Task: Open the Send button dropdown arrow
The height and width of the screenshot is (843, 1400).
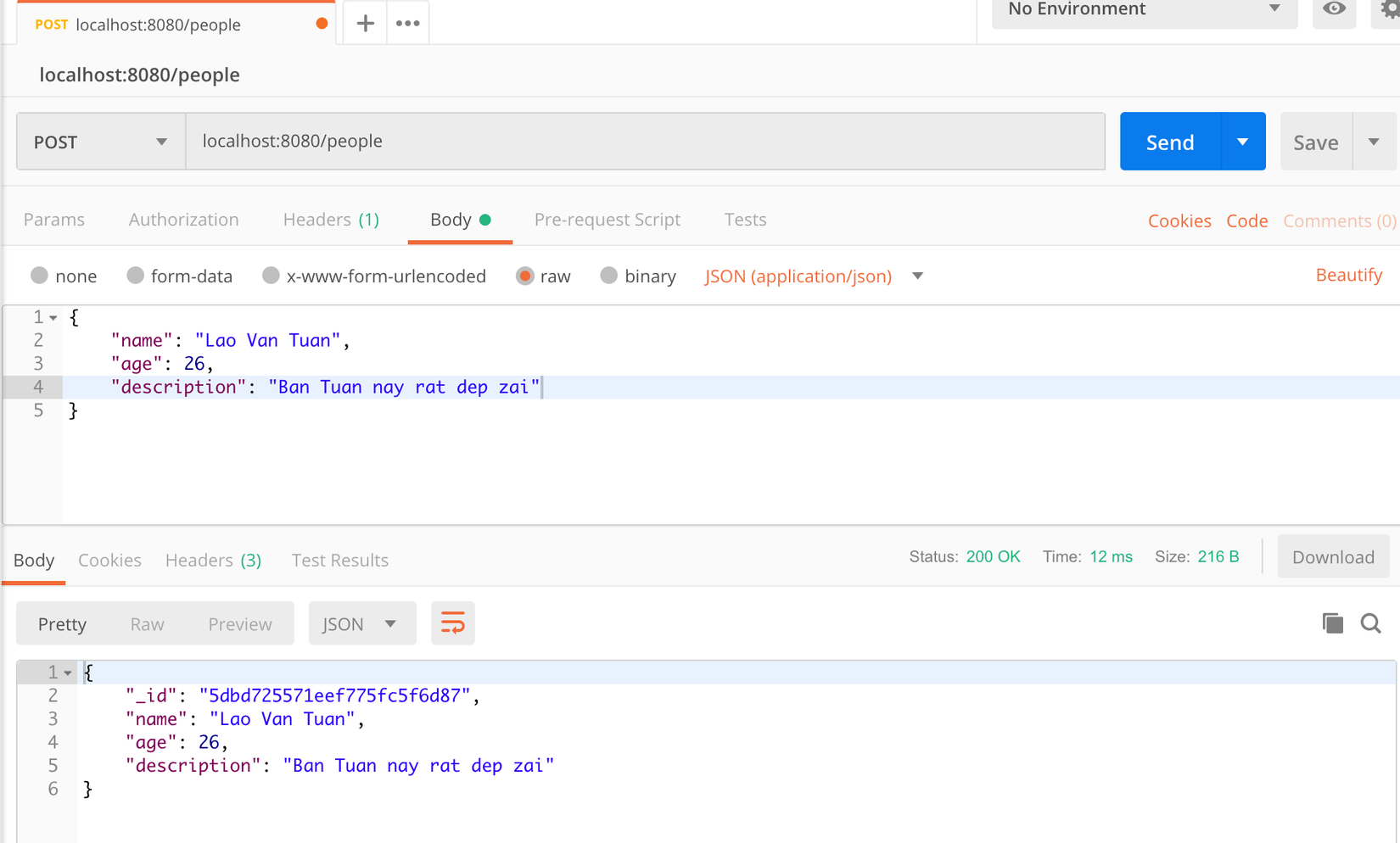Action: (x=1242, y=142)
